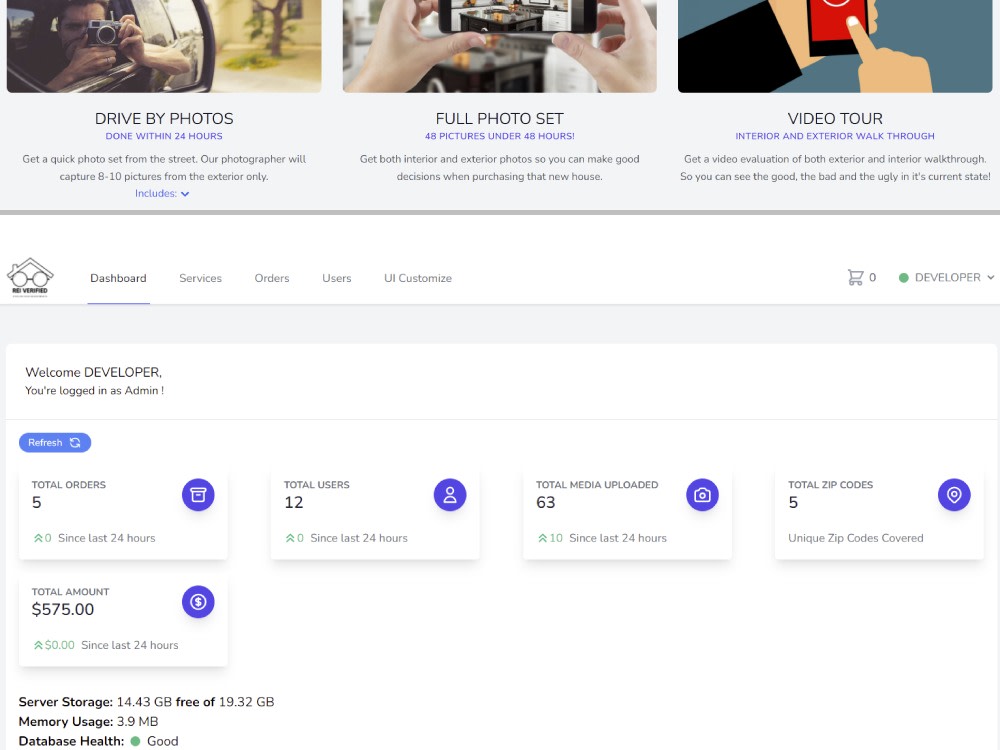Click the VIDEO TOUR heading
The width and height of the screenshot is (1000, 750).
[835, 119]
